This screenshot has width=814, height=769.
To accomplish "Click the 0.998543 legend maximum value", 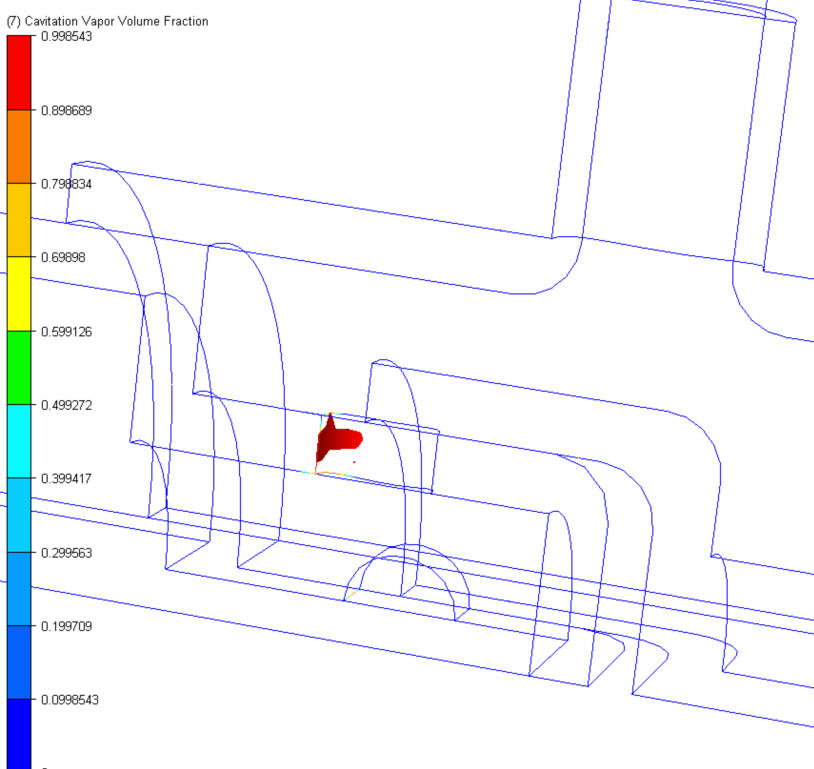I will pyautogui.click(x=66, y=36).
